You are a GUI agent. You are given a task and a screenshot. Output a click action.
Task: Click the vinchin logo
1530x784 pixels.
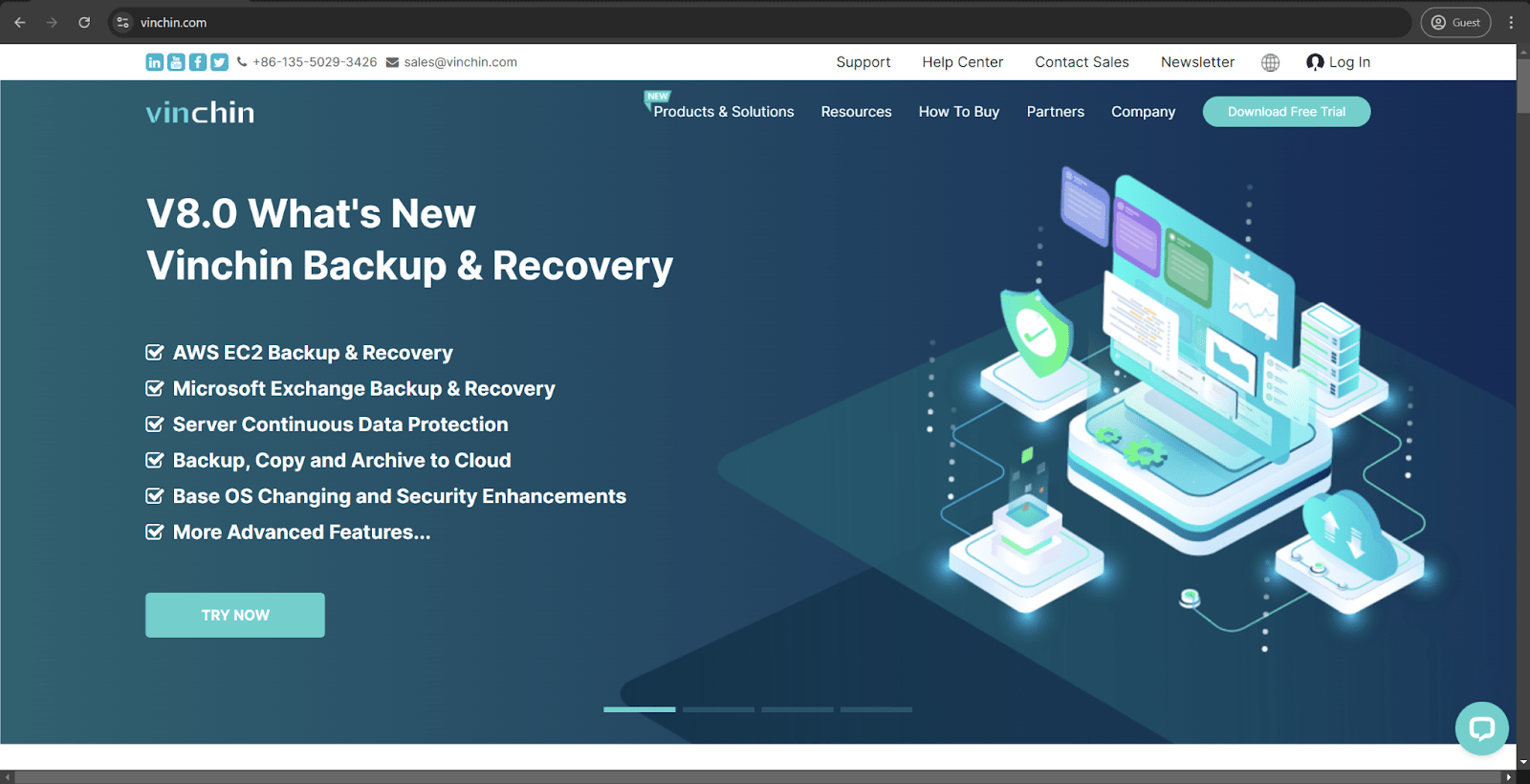point(200,113)
